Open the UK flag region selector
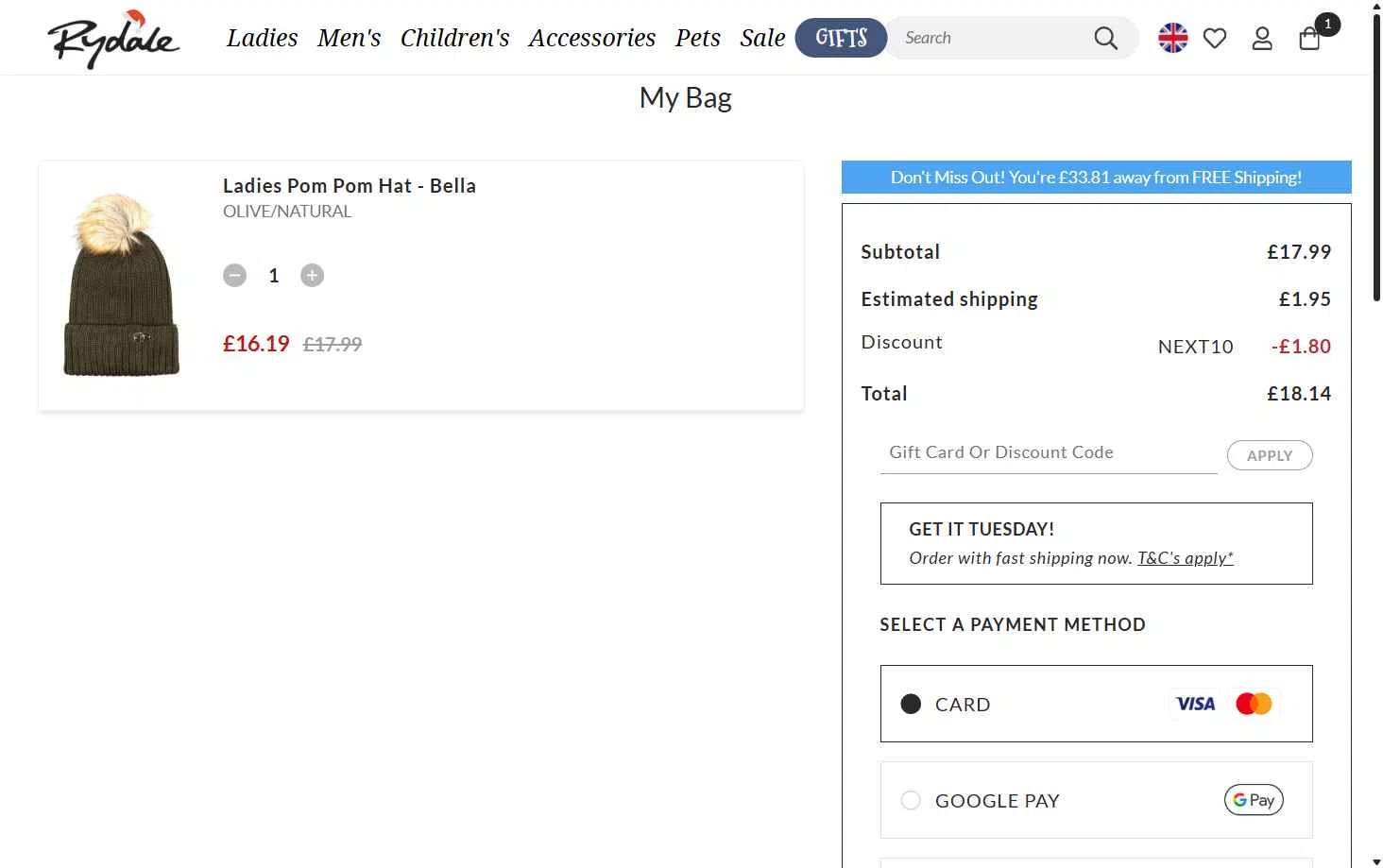This screenshot has height=868, width=1383. click(x=1172, y=38)
